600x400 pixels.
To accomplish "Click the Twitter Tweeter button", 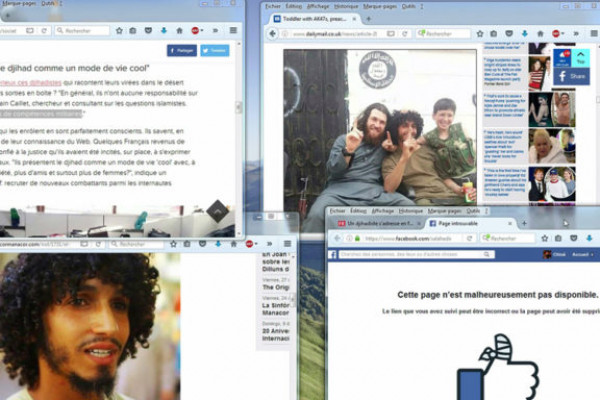I will click(x=214, y=50).
